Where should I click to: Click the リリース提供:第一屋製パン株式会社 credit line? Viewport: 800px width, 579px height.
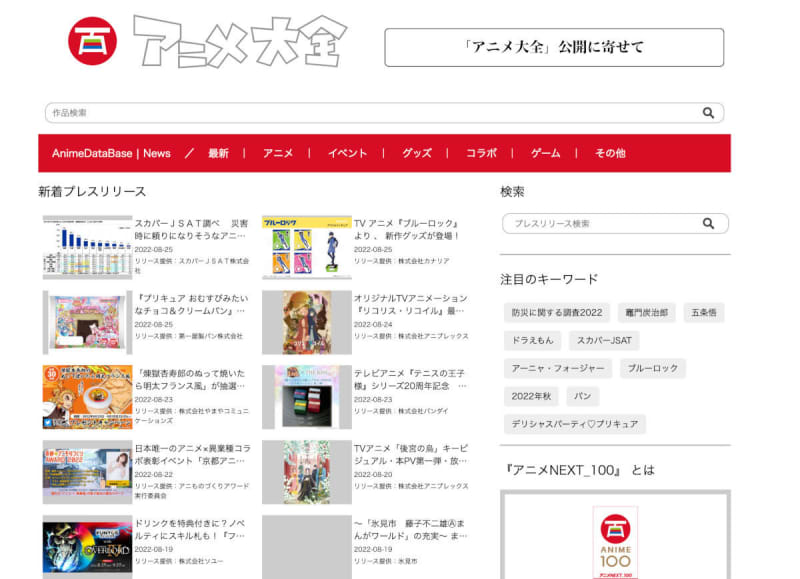(x=188, y=336)
